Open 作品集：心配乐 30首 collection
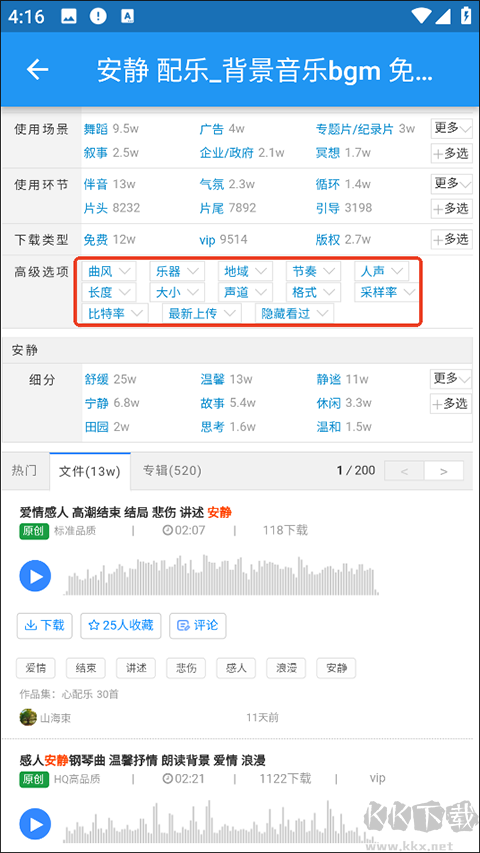 point(69,695)
